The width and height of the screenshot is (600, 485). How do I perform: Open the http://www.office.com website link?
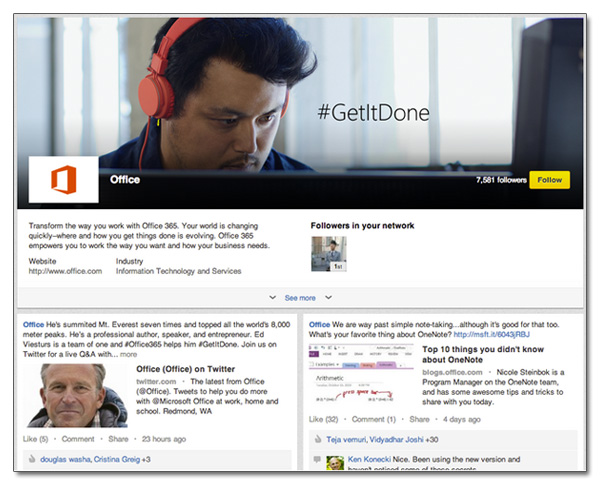tap(65, 271)
